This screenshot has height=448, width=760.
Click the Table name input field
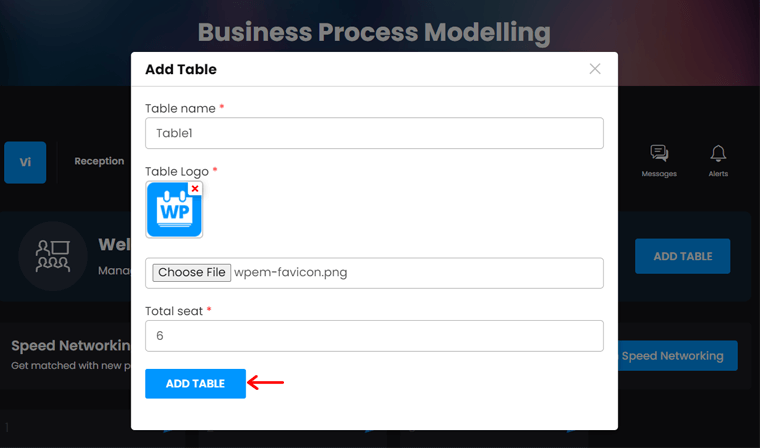click(x=374, y=133)
